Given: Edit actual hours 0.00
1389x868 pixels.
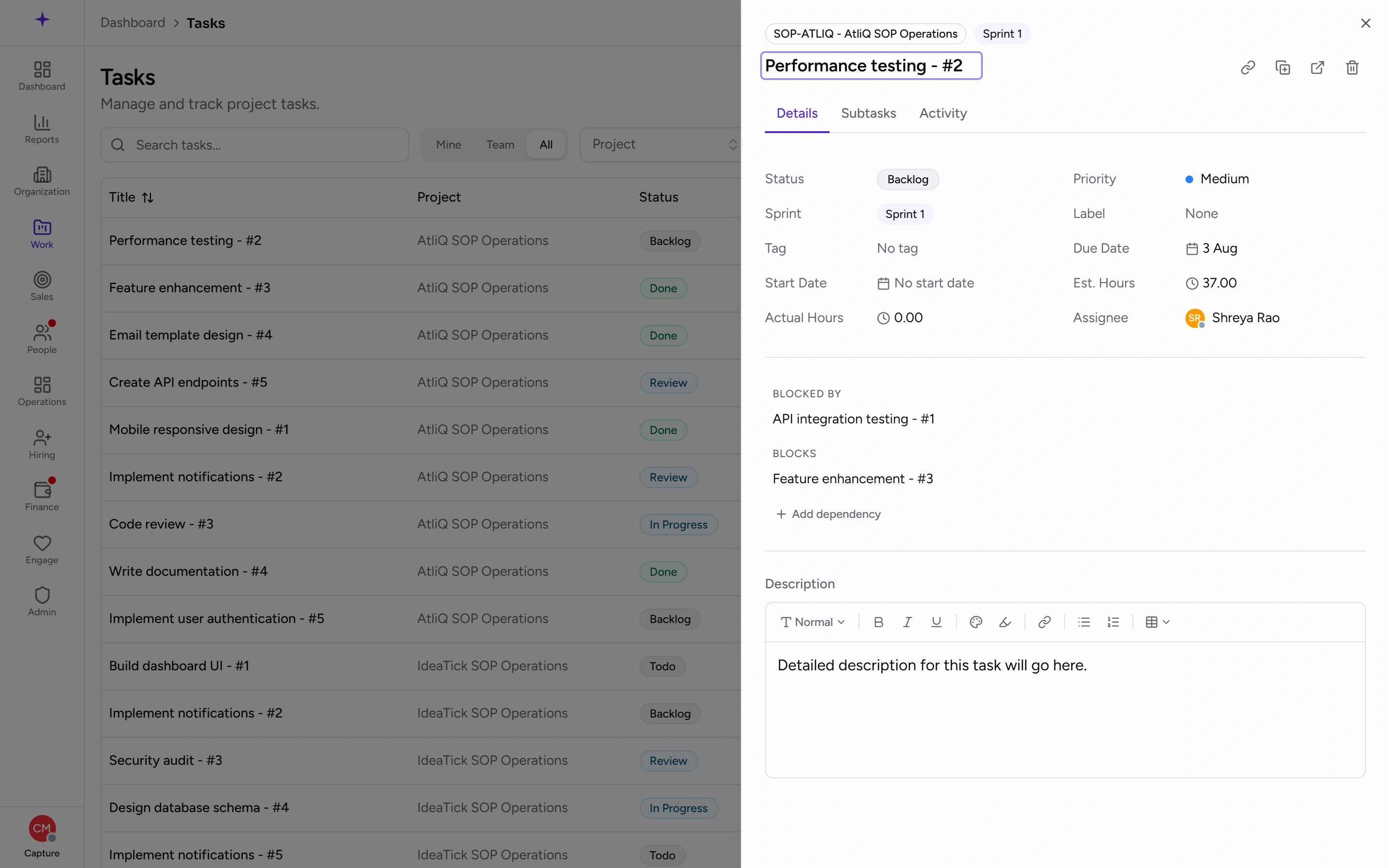Looking at the screenshot, I should (x=900, y=317).
